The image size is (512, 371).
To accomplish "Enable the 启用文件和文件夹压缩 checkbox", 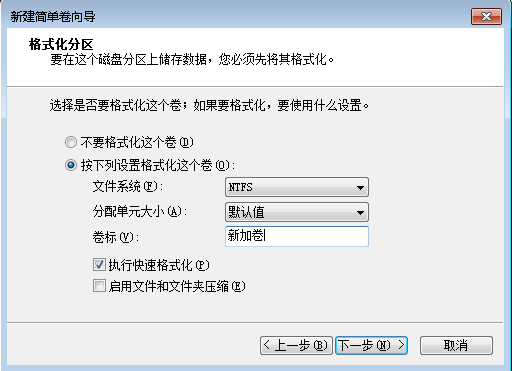I will 99,286.
